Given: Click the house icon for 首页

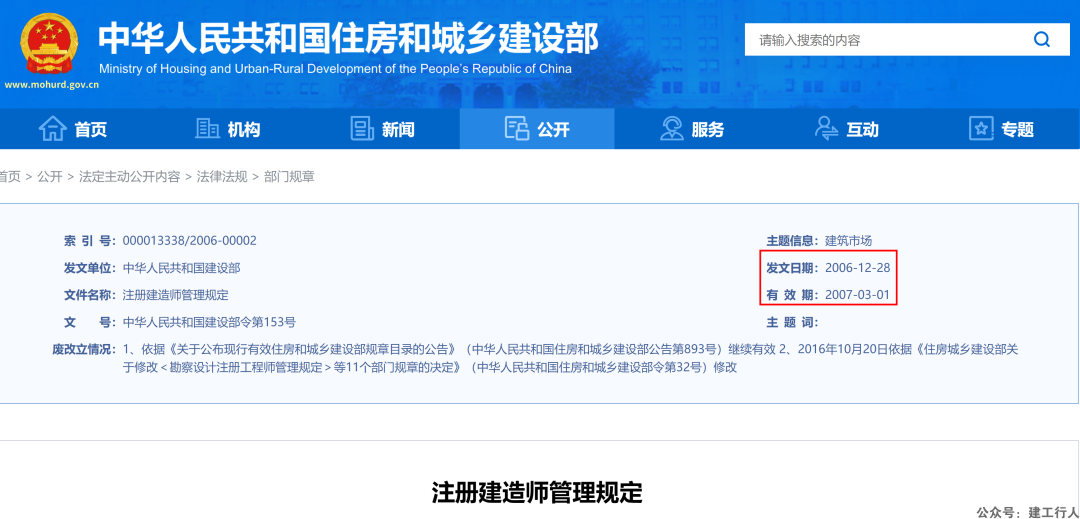Looking at the screenshot, I should (x=53, y=129).
